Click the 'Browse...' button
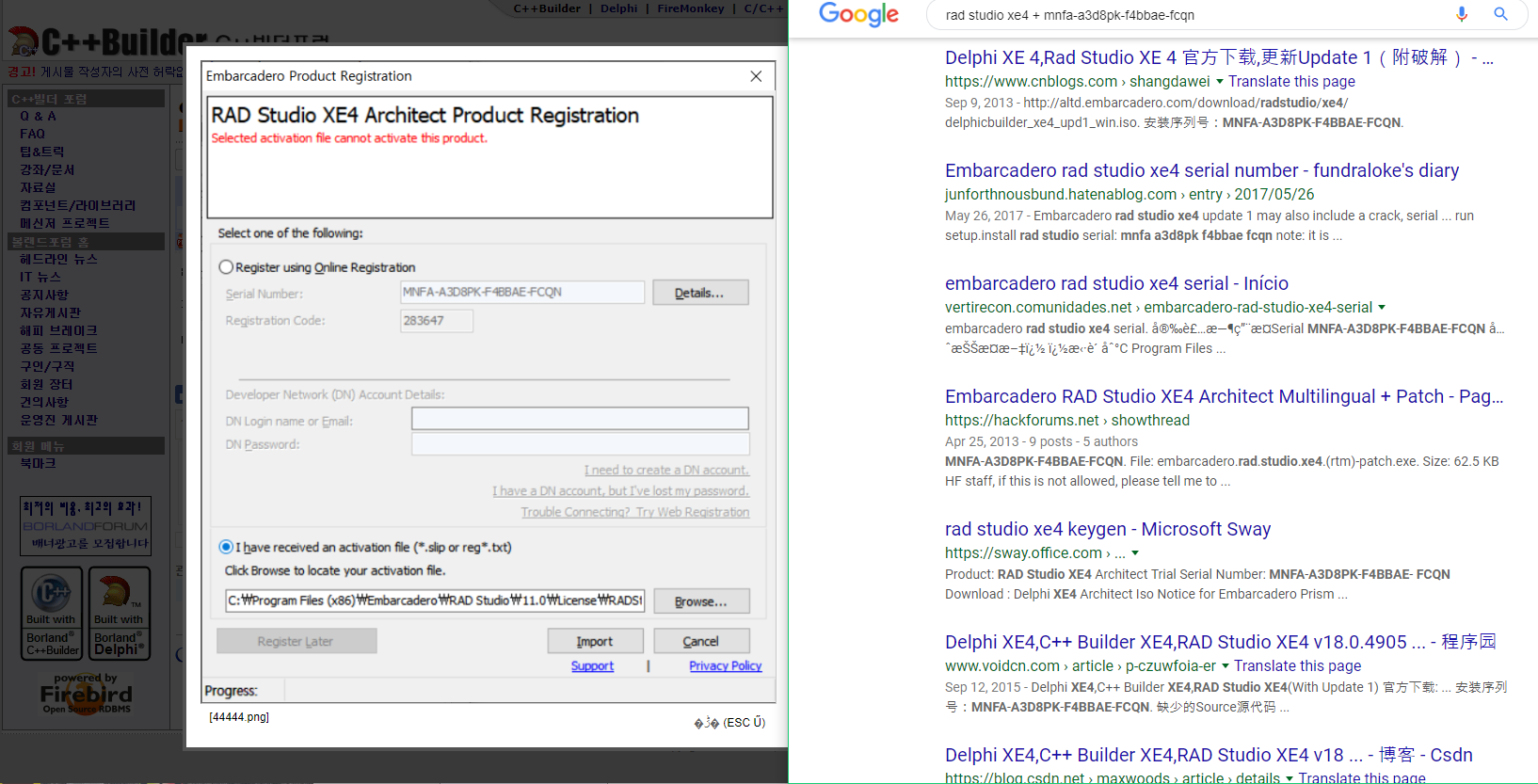This screenshot has width=1538, height=784. click(x=700, y=601)
